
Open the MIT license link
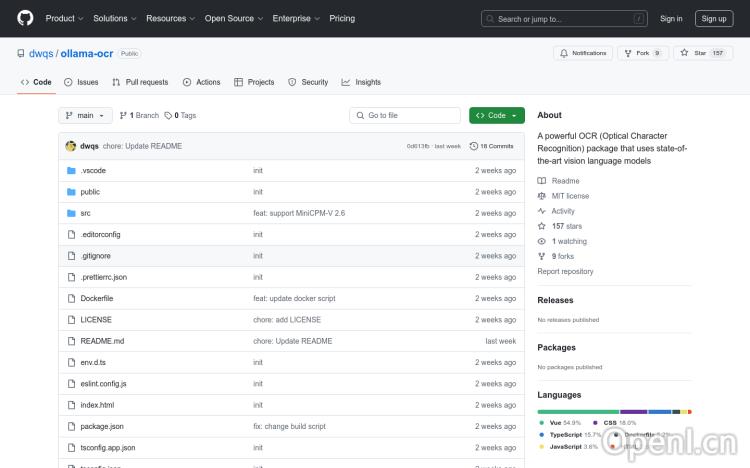tap(570, 196)
